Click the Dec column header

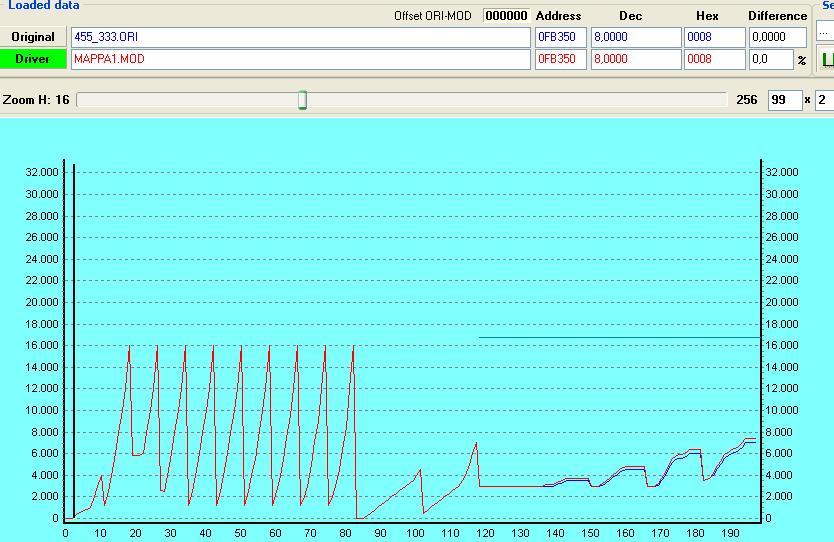(630, 16)
